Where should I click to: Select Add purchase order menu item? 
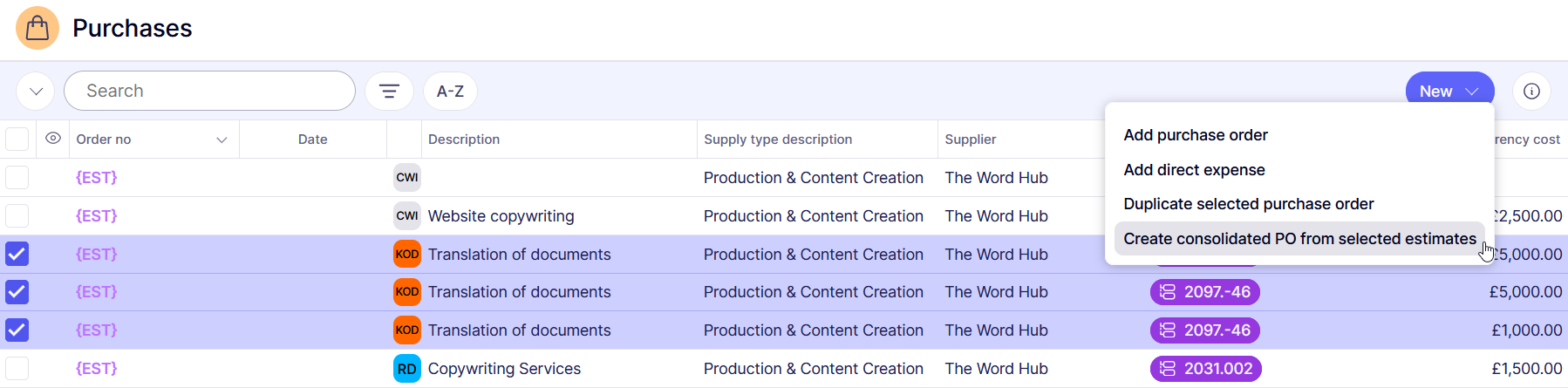[1195, 135]
